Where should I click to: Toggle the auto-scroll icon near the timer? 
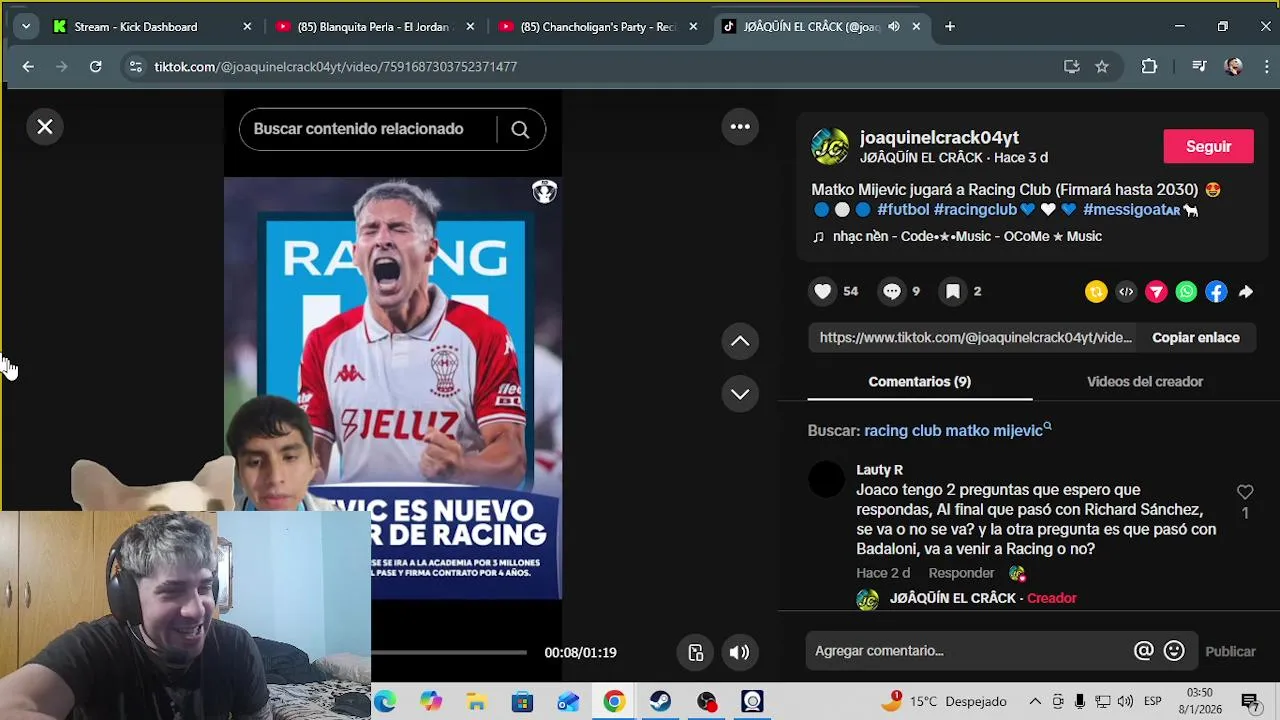point(696,653)
